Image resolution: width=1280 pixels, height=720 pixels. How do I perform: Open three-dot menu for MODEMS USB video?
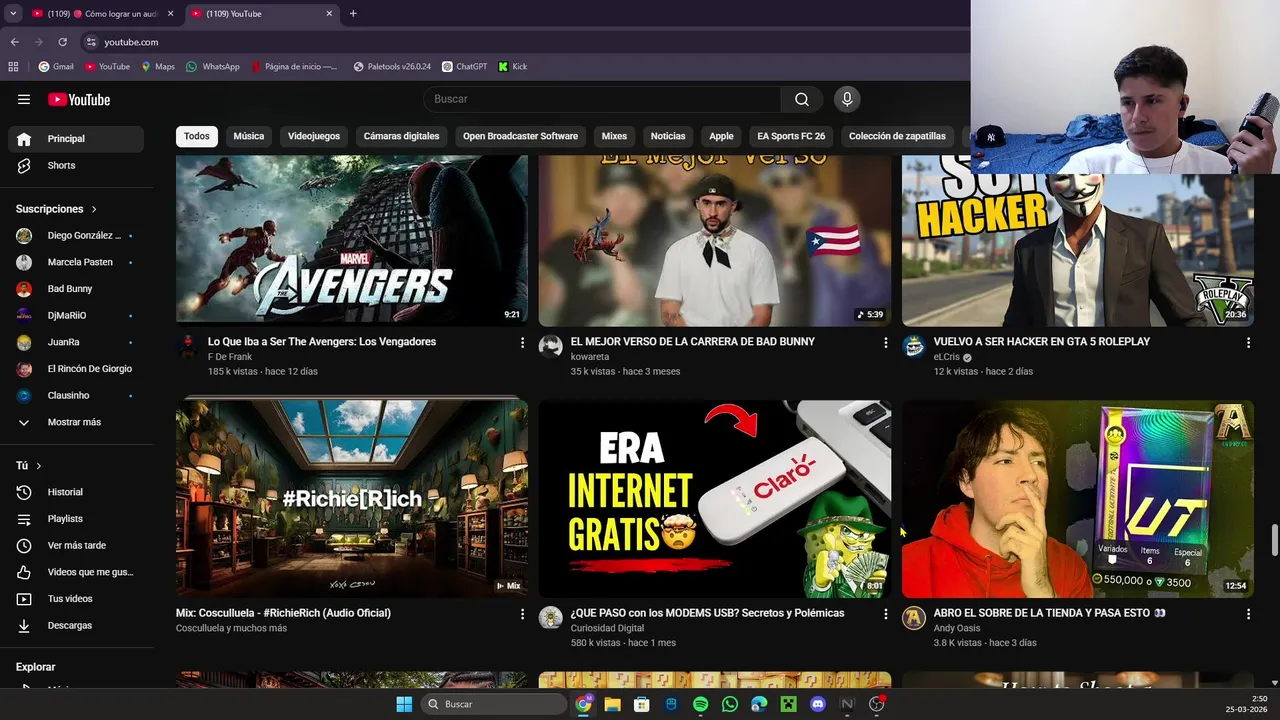[x=885, y=614]
